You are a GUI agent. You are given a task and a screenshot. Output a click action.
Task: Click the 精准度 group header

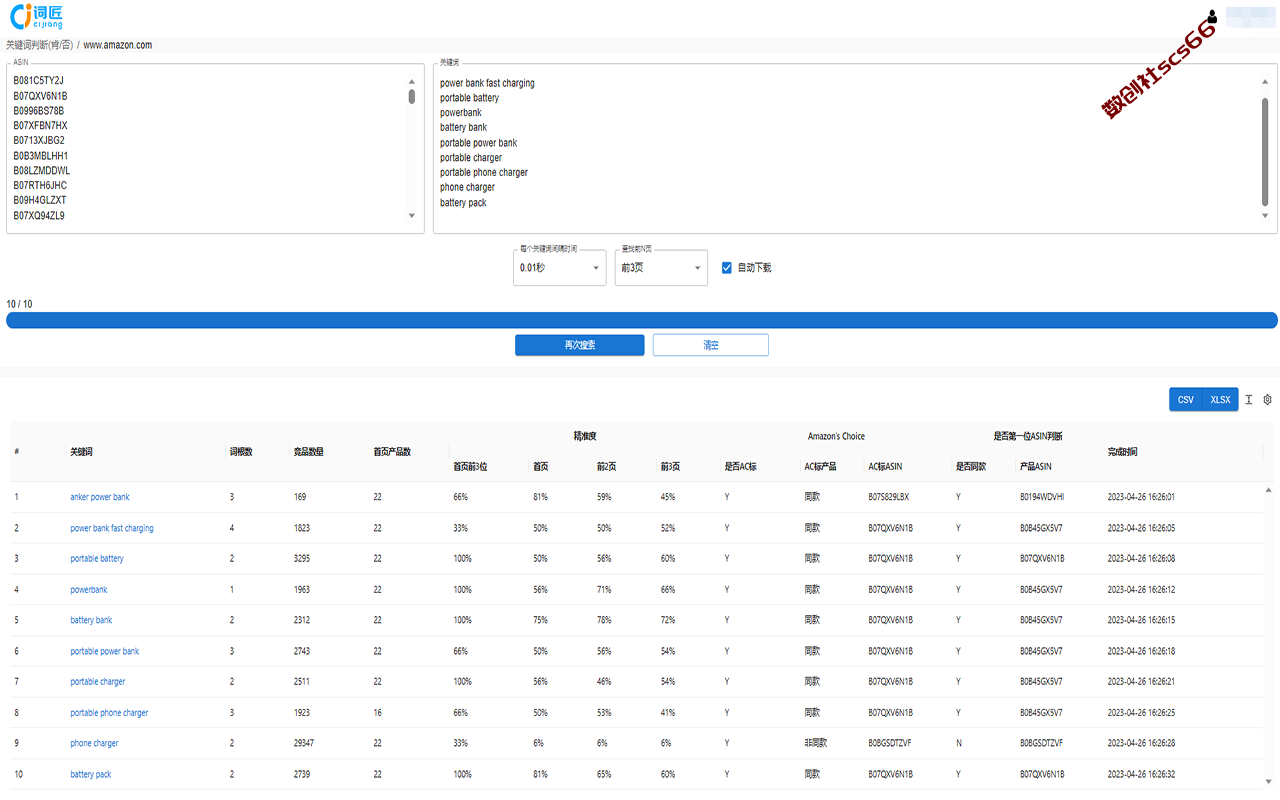[x=585, y=436]
